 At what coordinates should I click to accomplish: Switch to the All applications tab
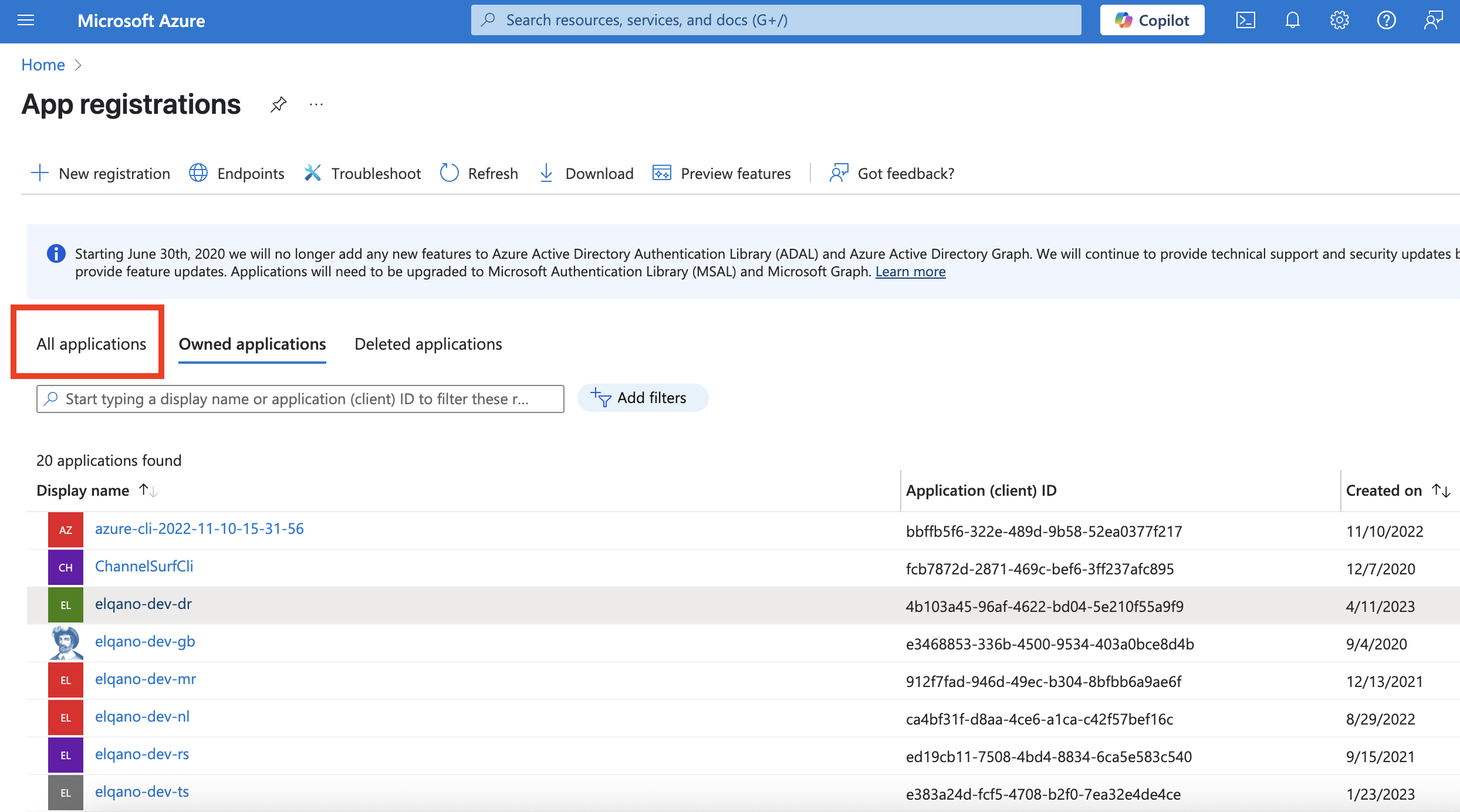tap(91, 344)
